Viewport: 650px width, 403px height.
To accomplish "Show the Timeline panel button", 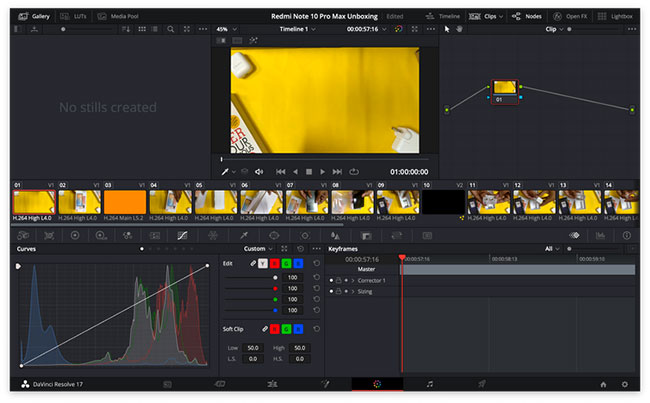I will tap(443, 17).
